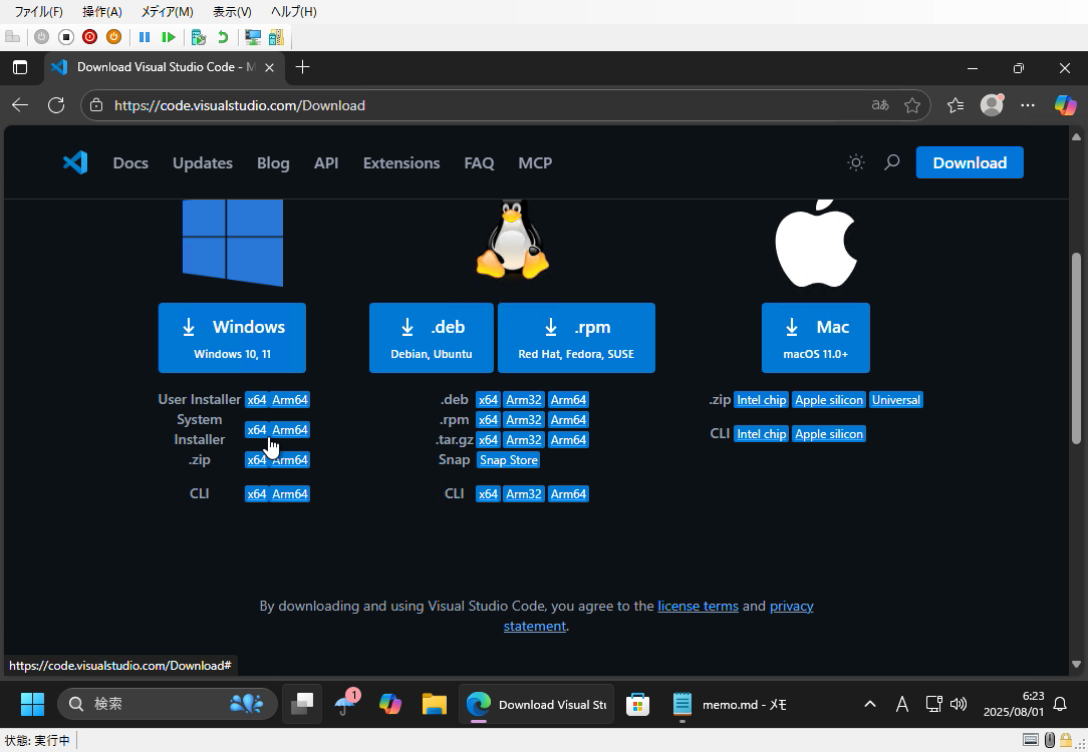The image size is (1088, 752).
Task: Open Edge settings and more (three dots)
Action: point(1028,105)
